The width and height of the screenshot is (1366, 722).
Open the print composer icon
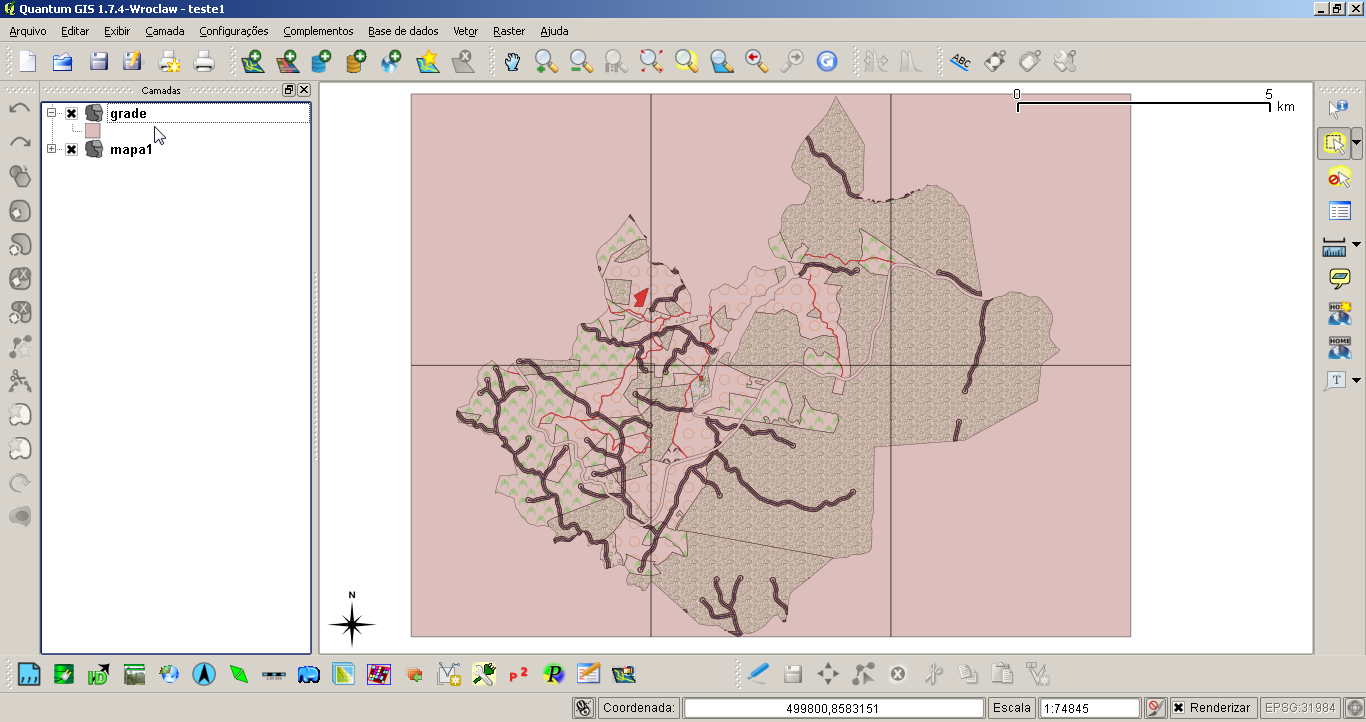169,62
